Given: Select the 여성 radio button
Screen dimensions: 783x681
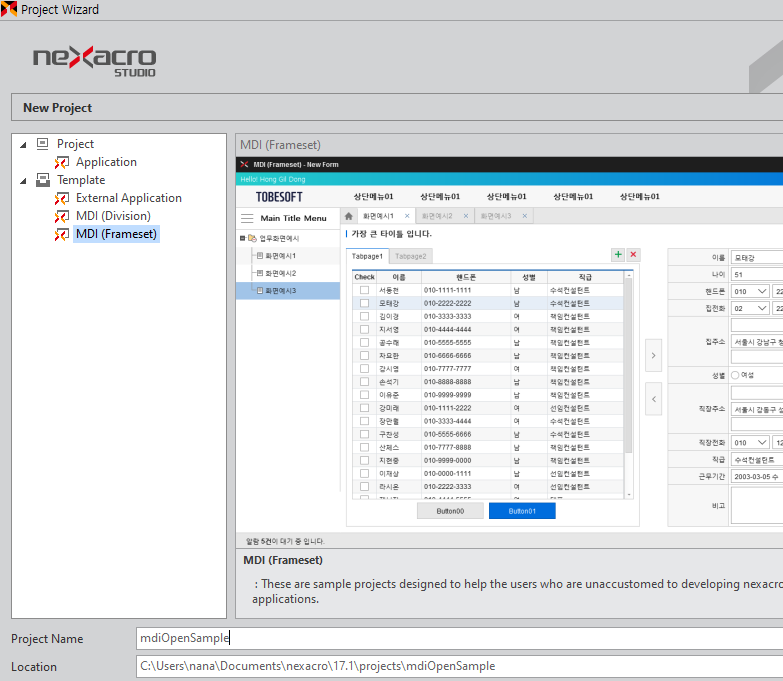Looking at the screenshot, I should tap(736, 375).
